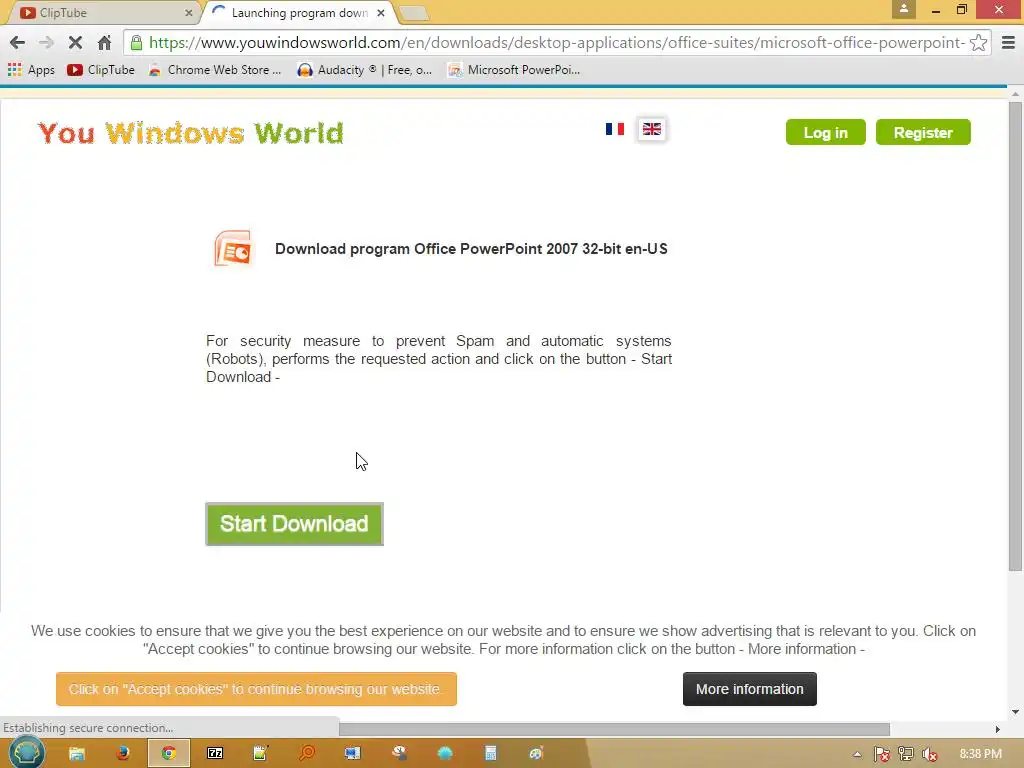Open the notepad taskbar icon
The width and height of the screenshot is (1024, 768).
click(x=260, y=754)
